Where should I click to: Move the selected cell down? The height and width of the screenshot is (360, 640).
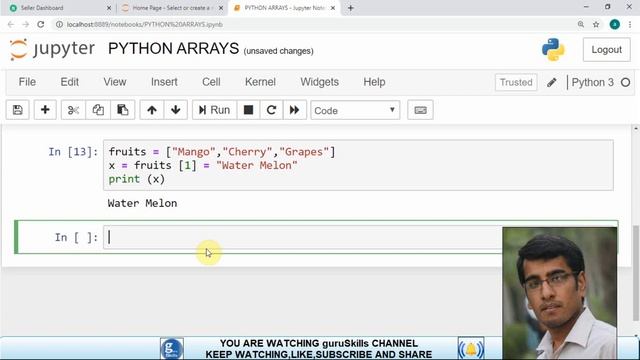tap(176, 110)
